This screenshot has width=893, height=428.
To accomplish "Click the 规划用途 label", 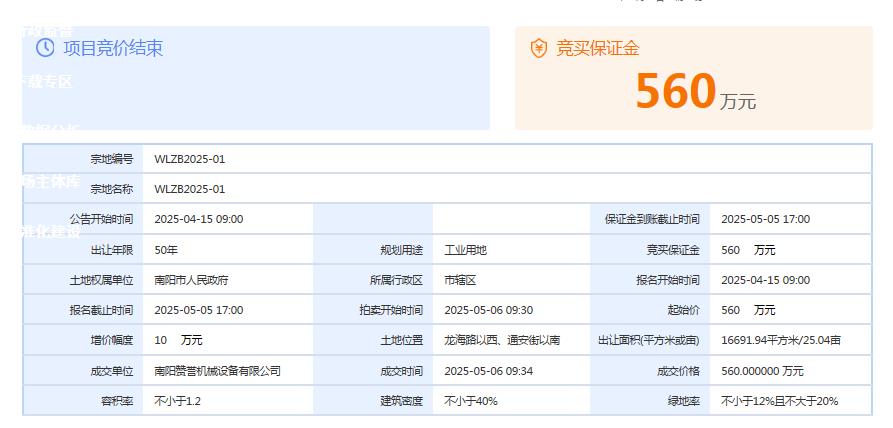I will click(x=402, y=250).
